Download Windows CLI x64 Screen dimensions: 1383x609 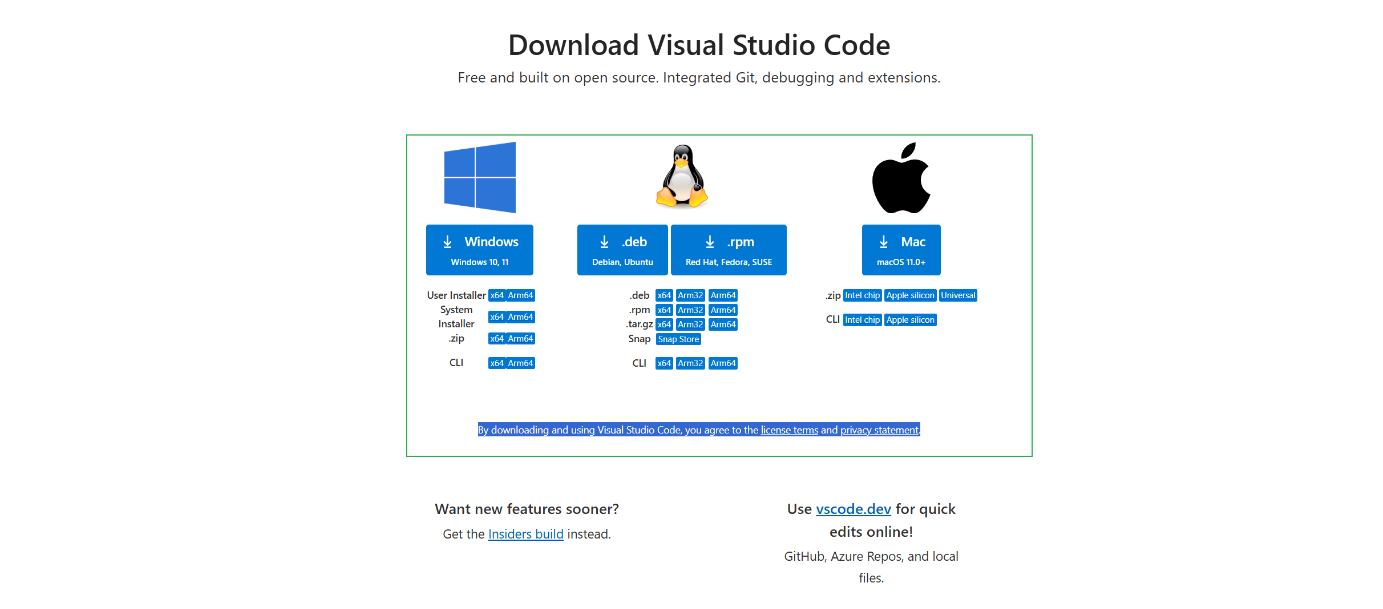tap(496, 363)
